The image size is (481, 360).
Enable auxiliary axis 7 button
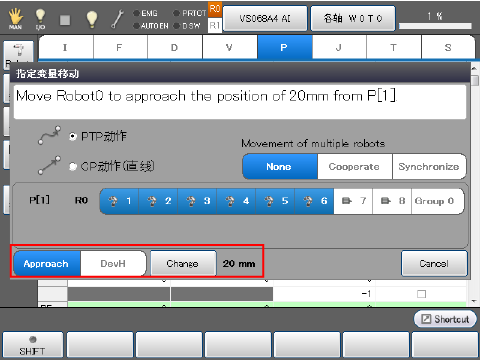point(353,201)
